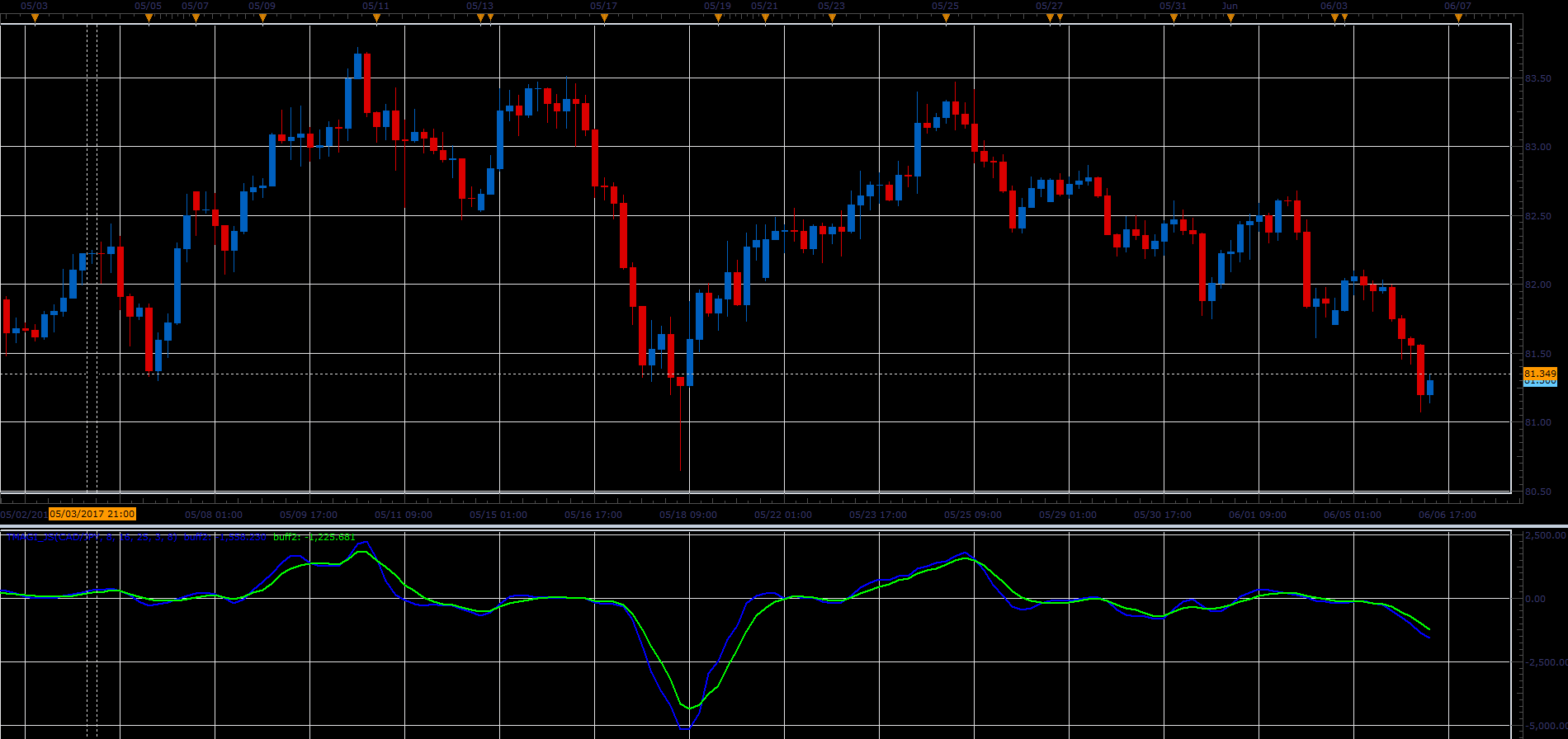The height and width of the screenshot is (739, 1568).
Task: Select the orange marker under 06/07
Action: coord(1458,18)
